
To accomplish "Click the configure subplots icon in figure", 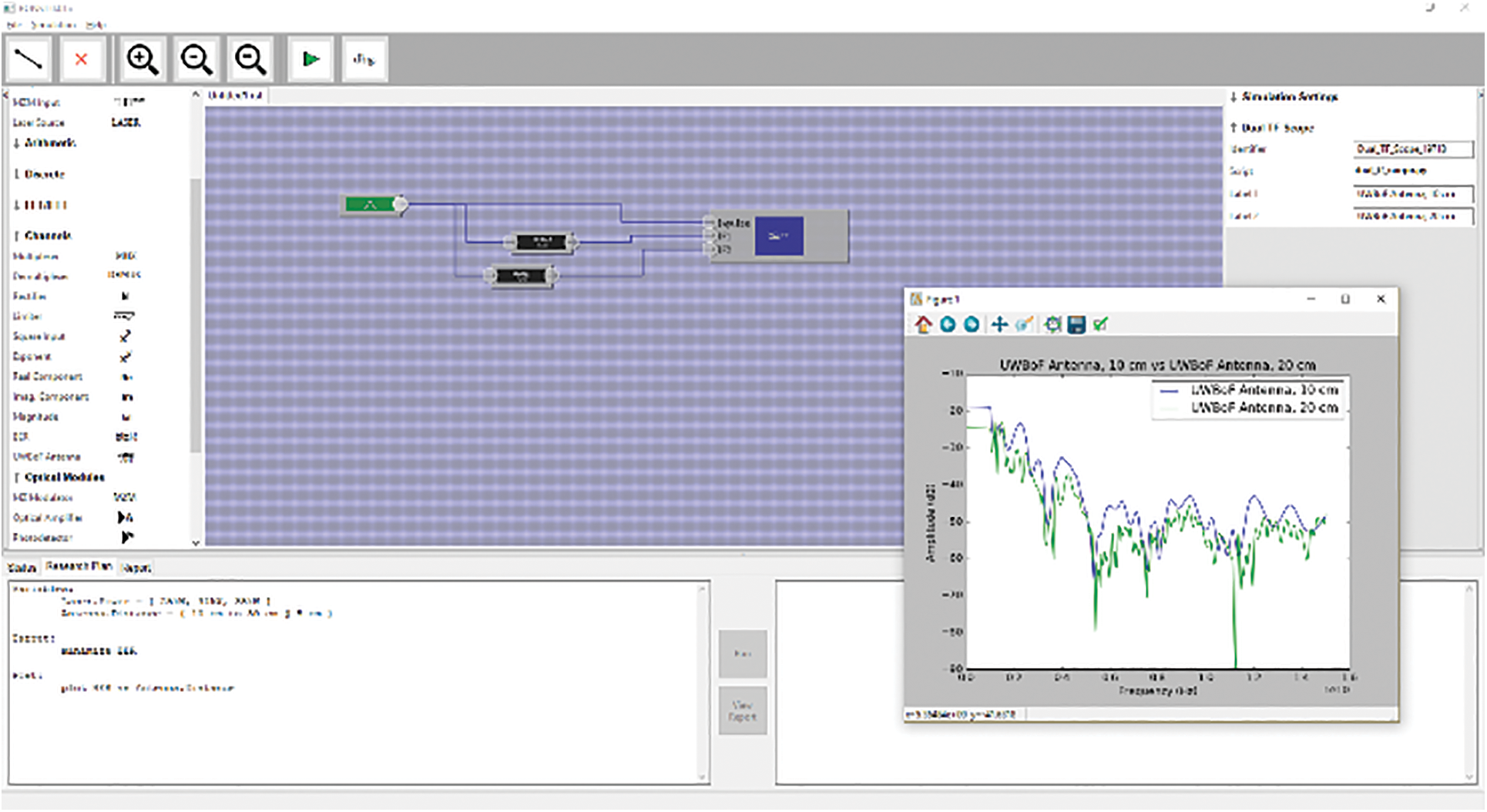I will [x=1052, y=324].
